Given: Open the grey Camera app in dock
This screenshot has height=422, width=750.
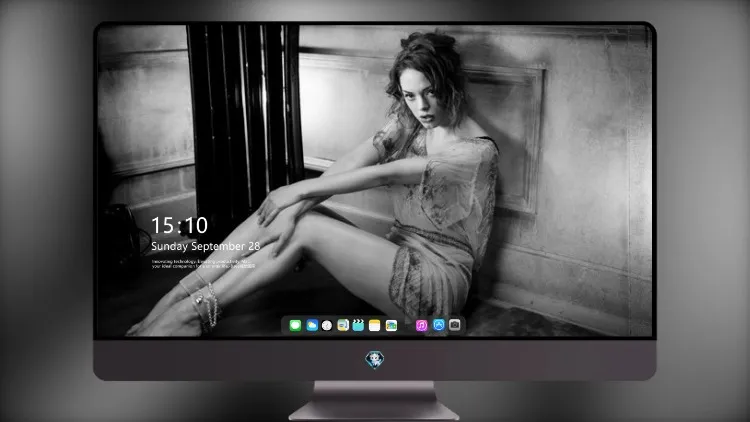Looking at the screenshot, I should tap(454, 325).
